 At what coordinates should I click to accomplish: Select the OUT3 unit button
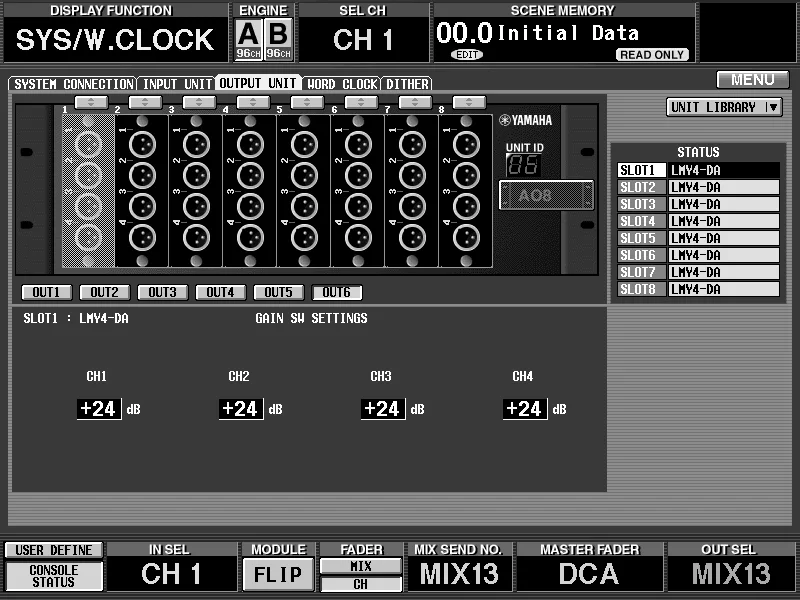pyautogui.click(x=163, y=292)
